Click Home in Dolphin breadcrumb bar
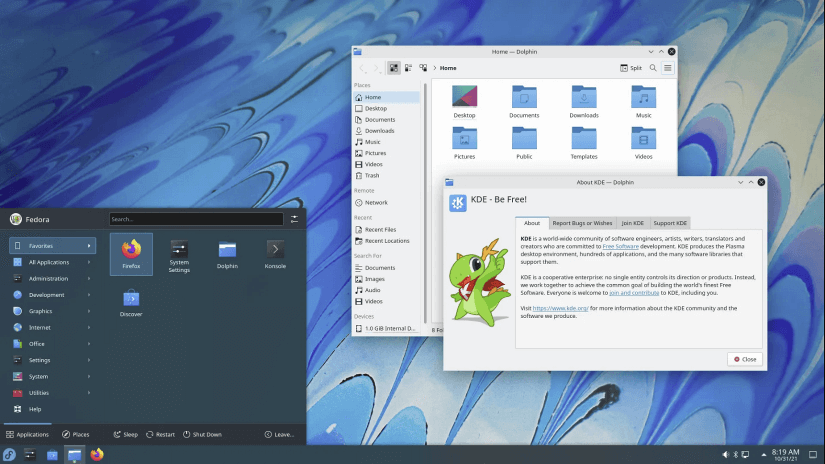This screenshot has height=464, width=825. tap(448, 68)
